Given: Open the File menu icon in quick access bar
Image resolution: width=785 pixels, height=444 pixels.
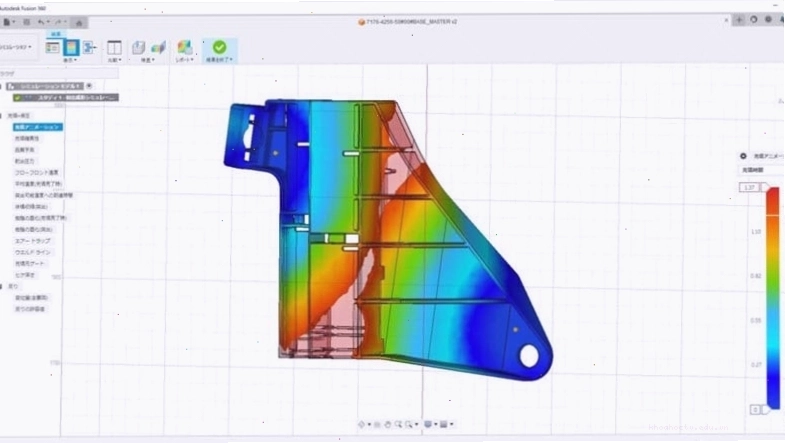Looking at the screenshot, I should (9, 22).
